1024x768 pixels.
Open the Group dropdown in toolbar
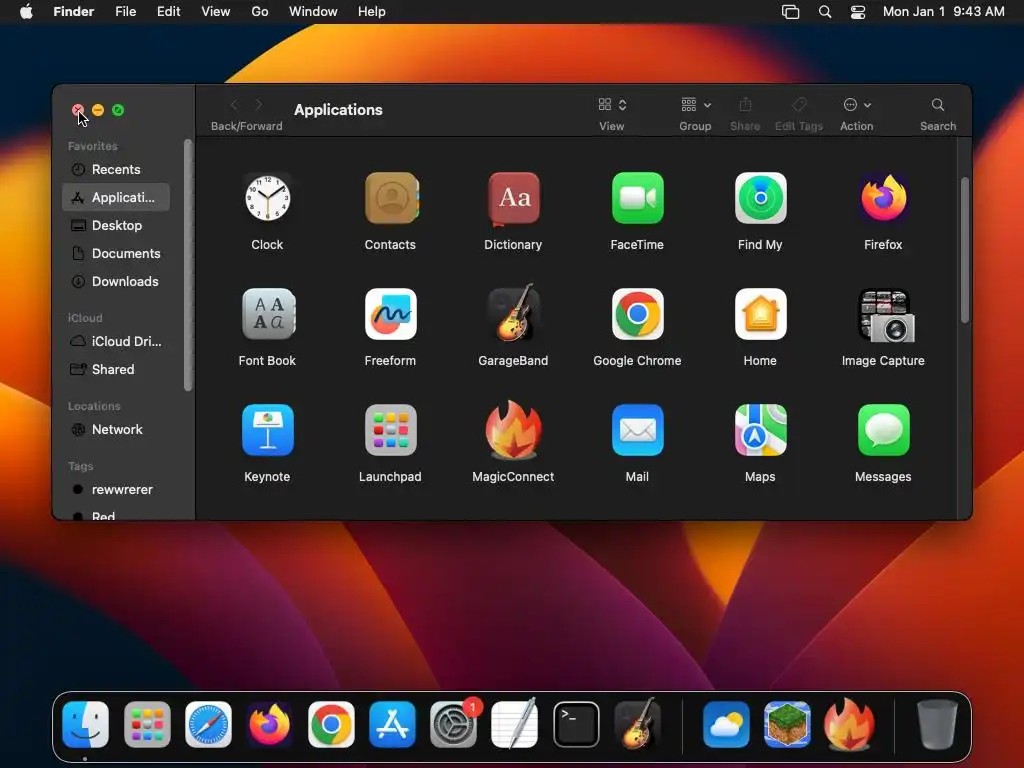point(696,104)
